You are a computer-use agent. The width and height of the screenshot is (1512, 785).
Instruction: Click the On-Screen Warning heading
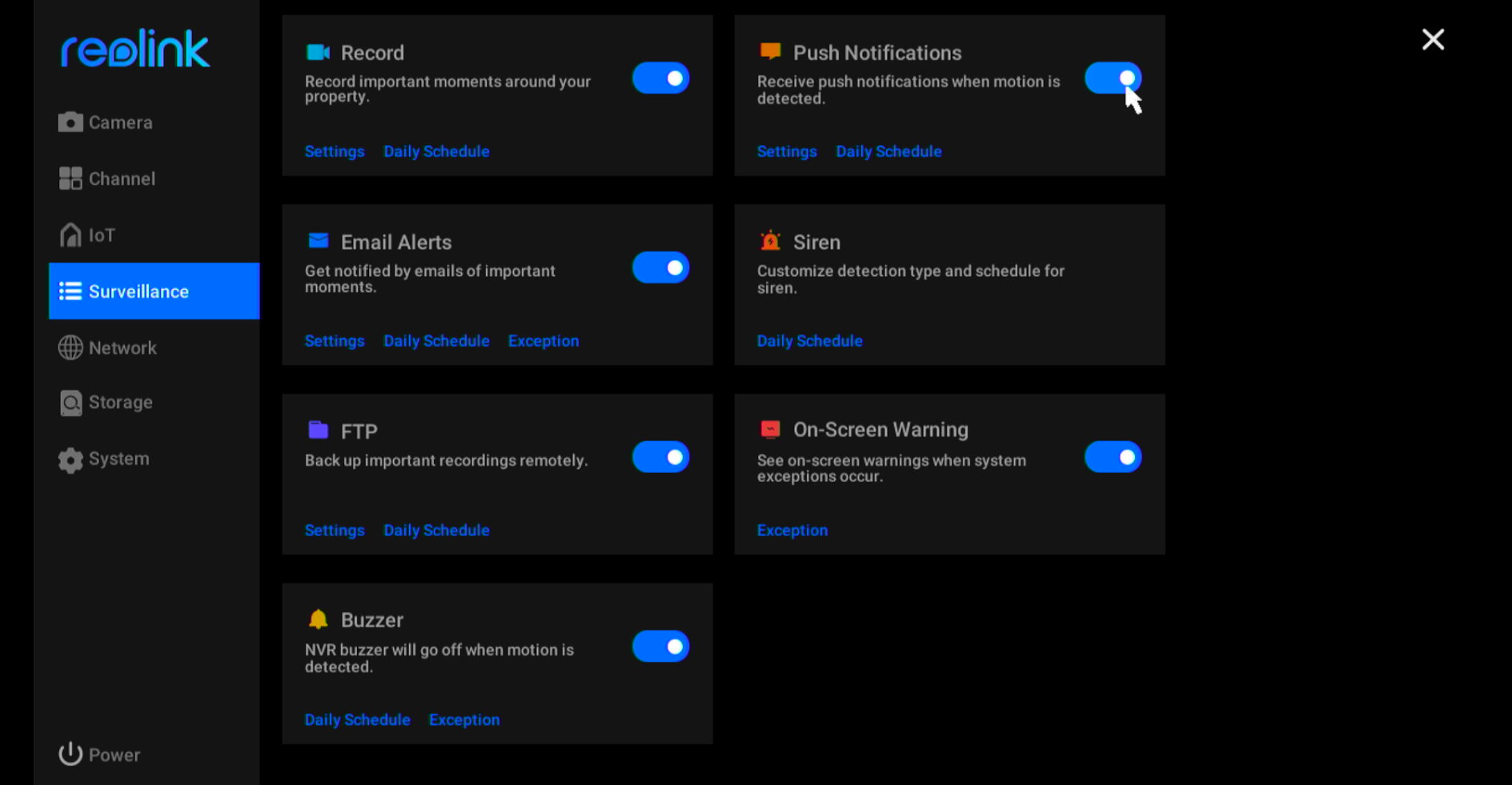pyautogui.click(x=880, y=430)
